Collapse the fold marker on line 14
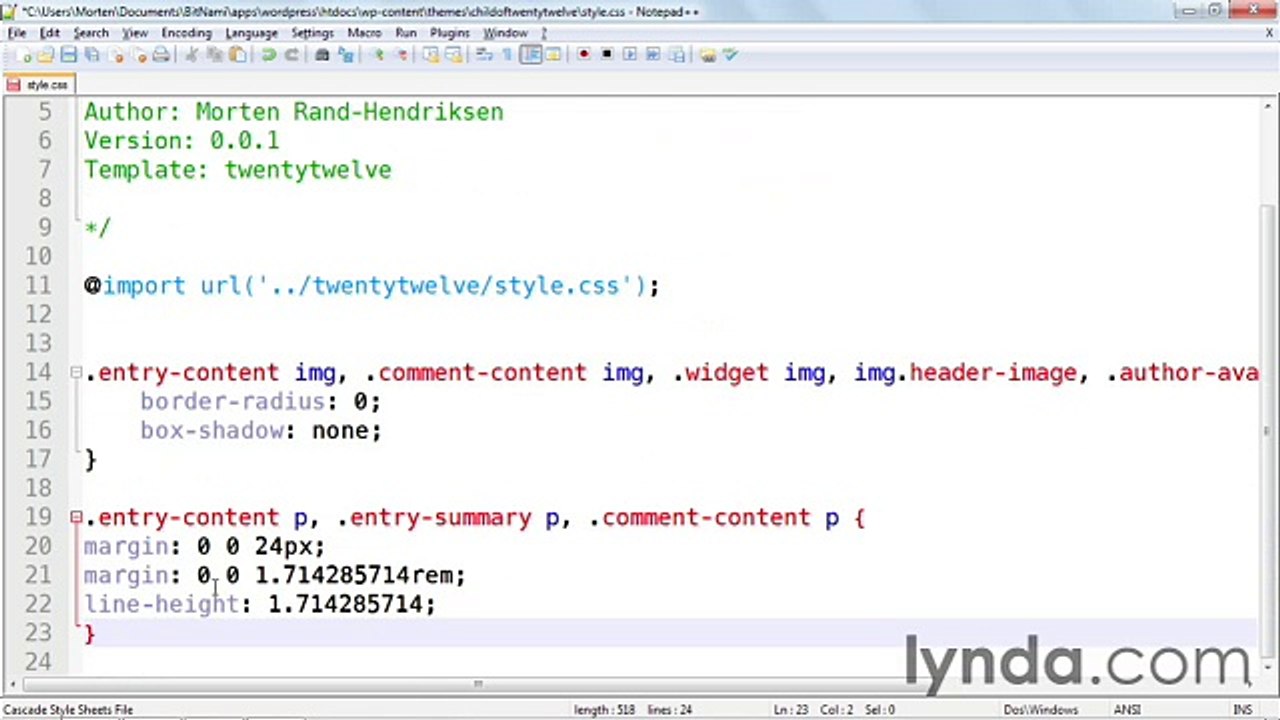This screenshot has width=1280, height=720. coord(76,373)
